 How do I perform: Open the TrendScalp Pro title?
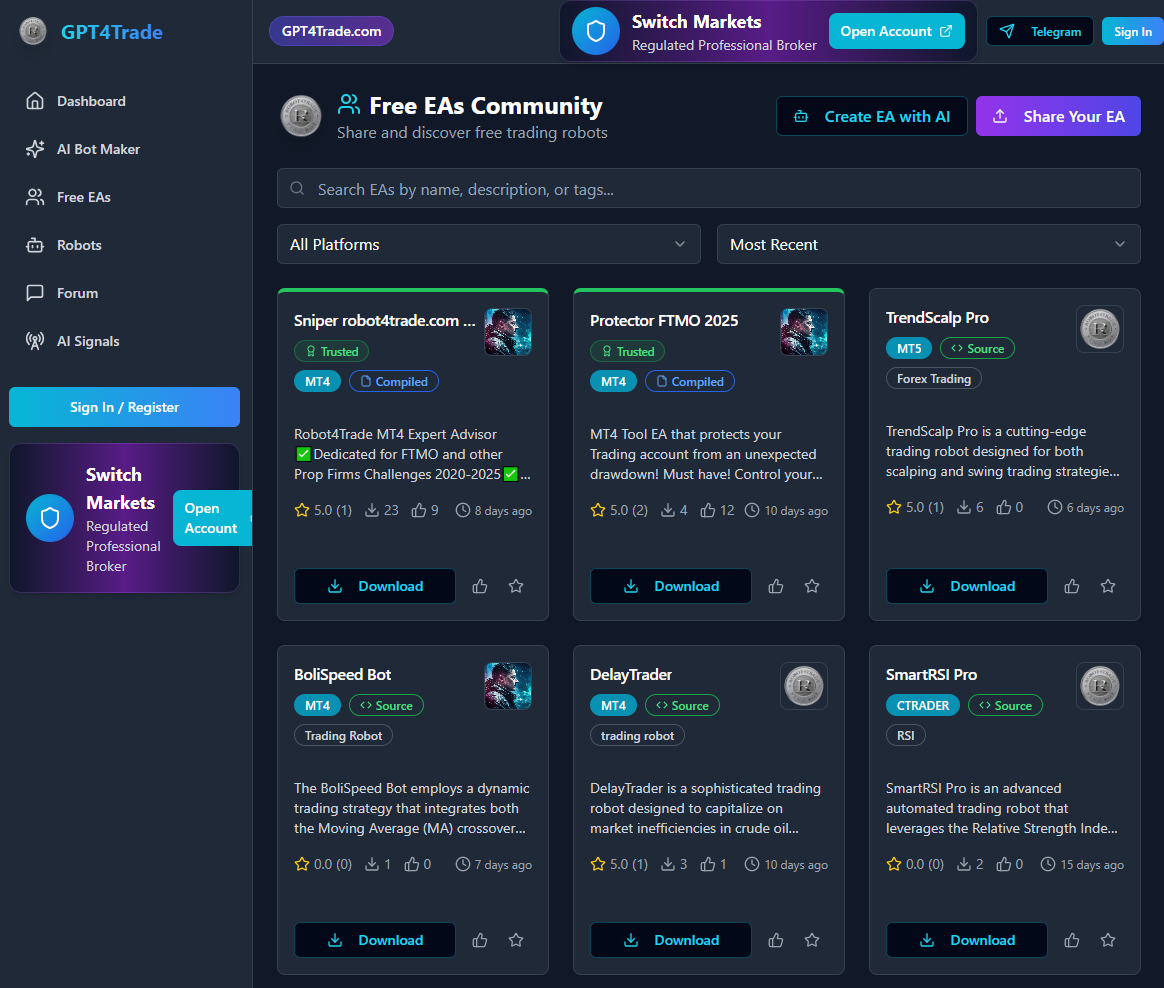click(x=937, y=318)
